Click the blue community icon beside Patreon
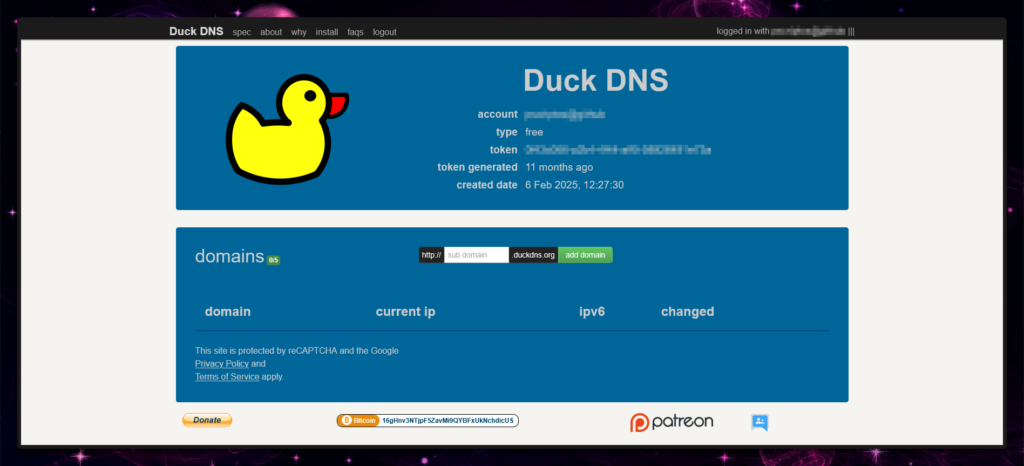The height and width of the screenshot is (466, 1024). [x=759, y=422]
